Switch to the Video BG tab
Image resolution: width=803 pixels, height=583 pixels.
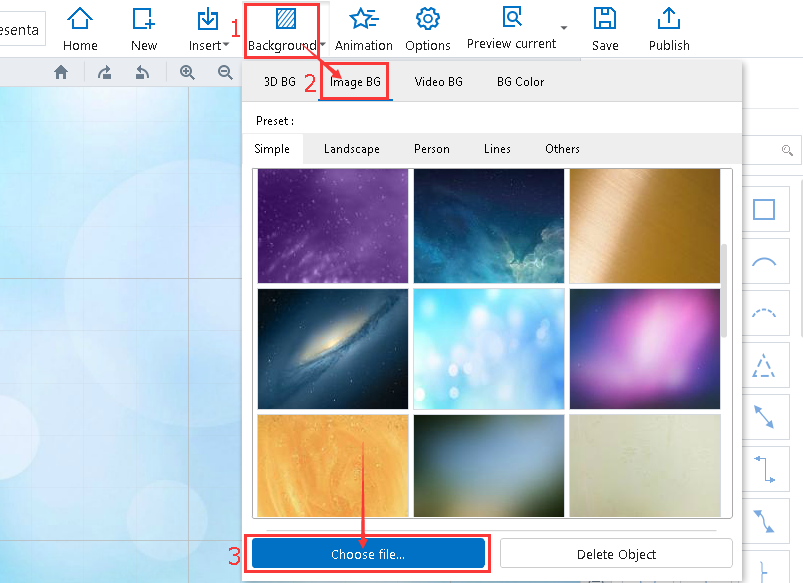pyautogui.click(x=438, y=81)
